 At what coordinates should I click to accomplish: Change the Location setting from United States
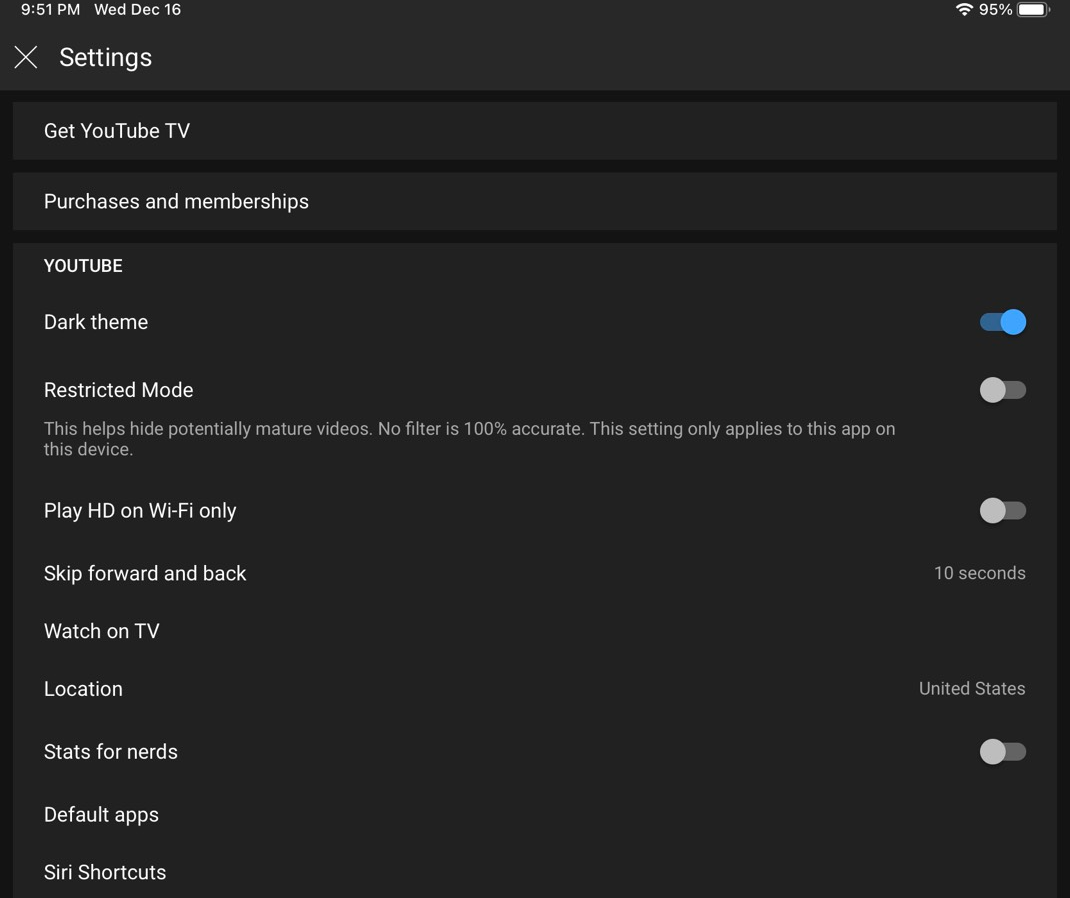[535, 688]
